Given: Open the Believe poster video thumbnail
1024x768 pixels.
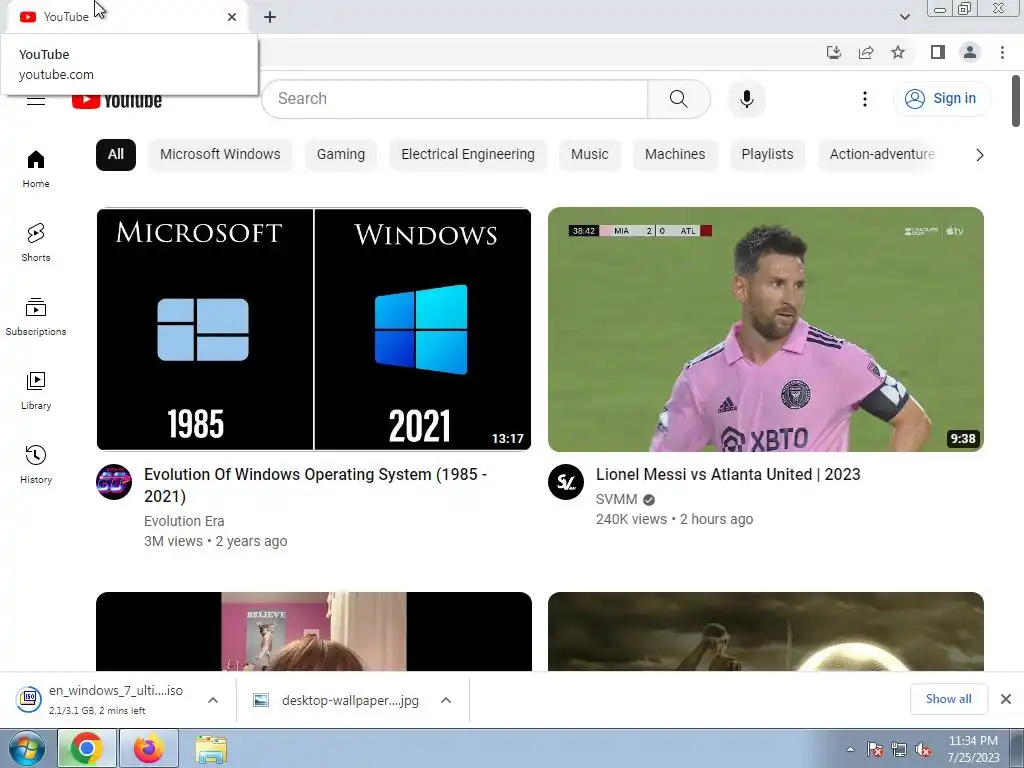Looking at the screenshot, I should coord(313,631).
